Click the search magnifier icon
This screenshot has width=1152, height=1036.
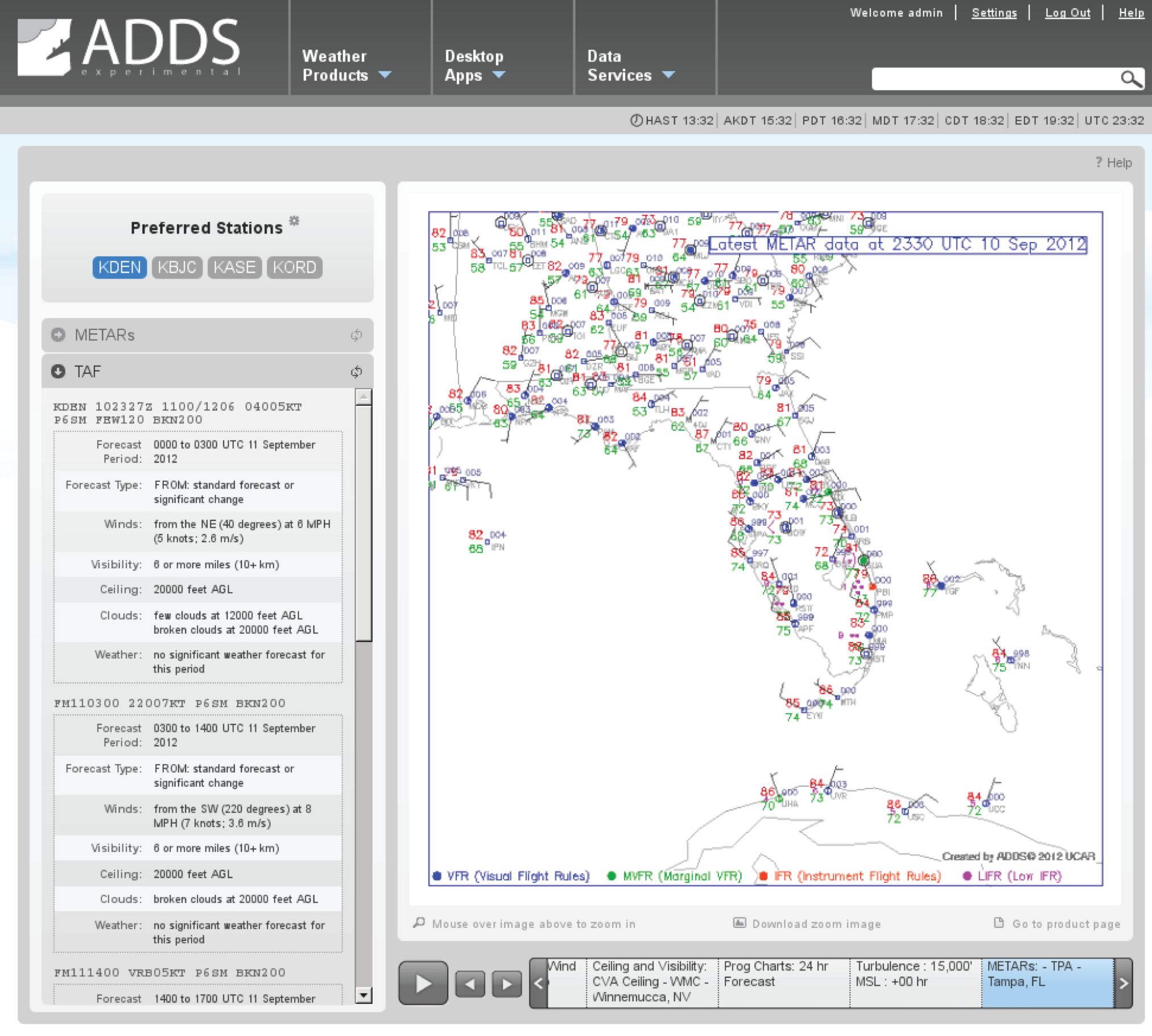tap(1130, 79)
